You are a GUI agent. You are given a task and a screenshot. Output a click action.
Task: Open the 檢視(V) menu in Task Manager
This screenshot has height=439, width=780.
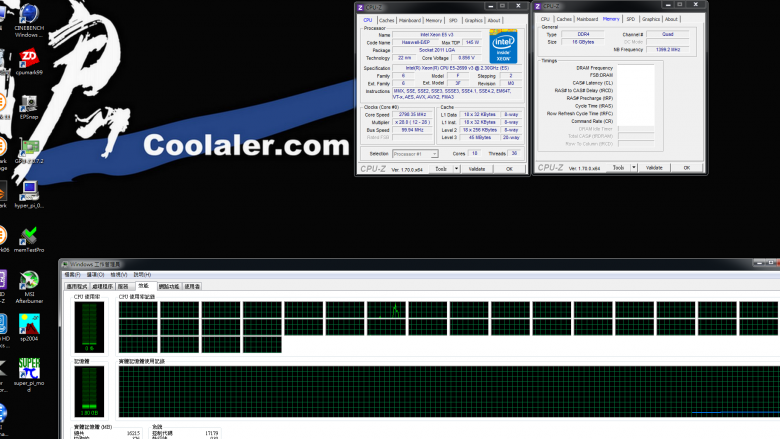[x=119, y=274]
